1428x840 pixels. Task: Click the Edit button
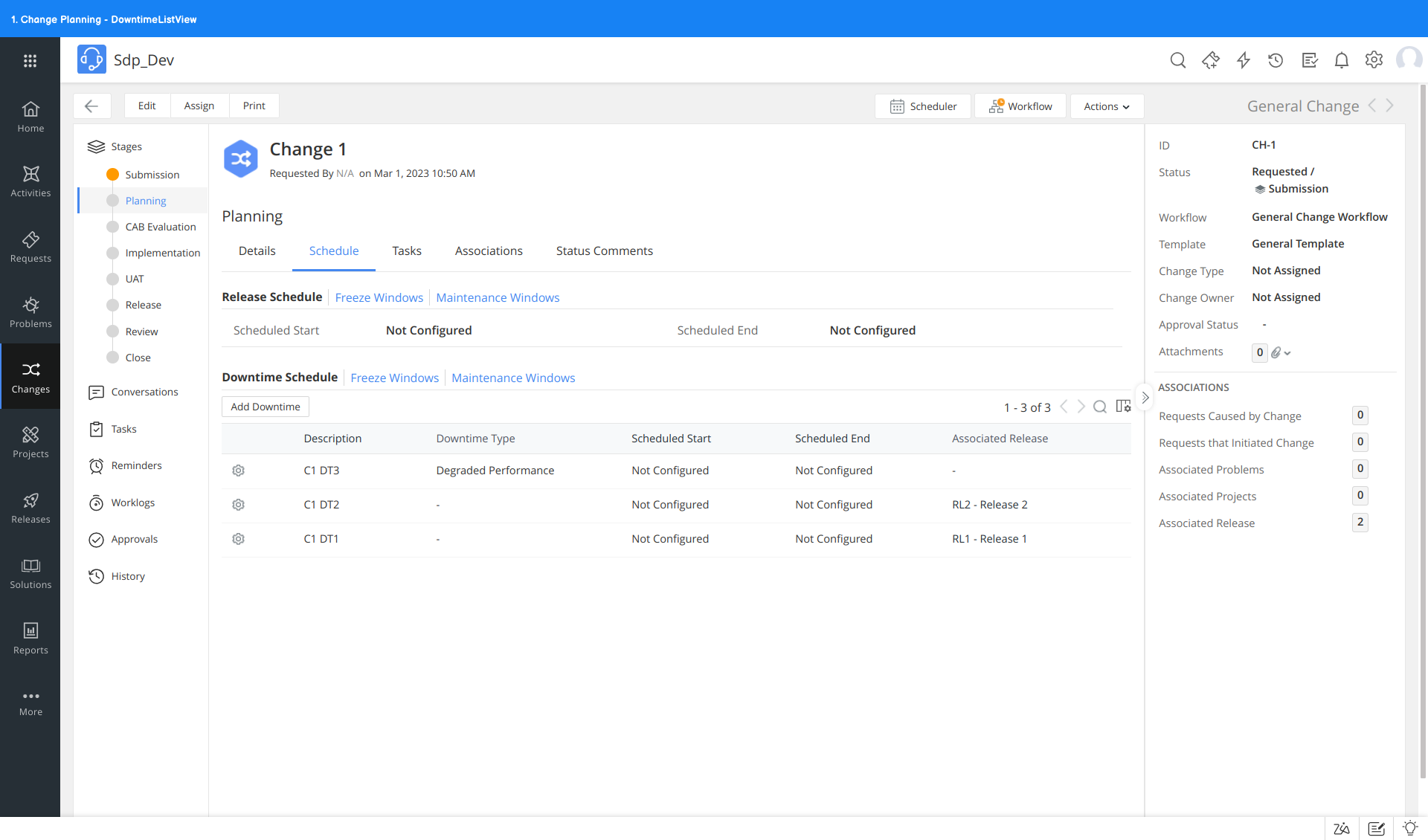point(147,106)
